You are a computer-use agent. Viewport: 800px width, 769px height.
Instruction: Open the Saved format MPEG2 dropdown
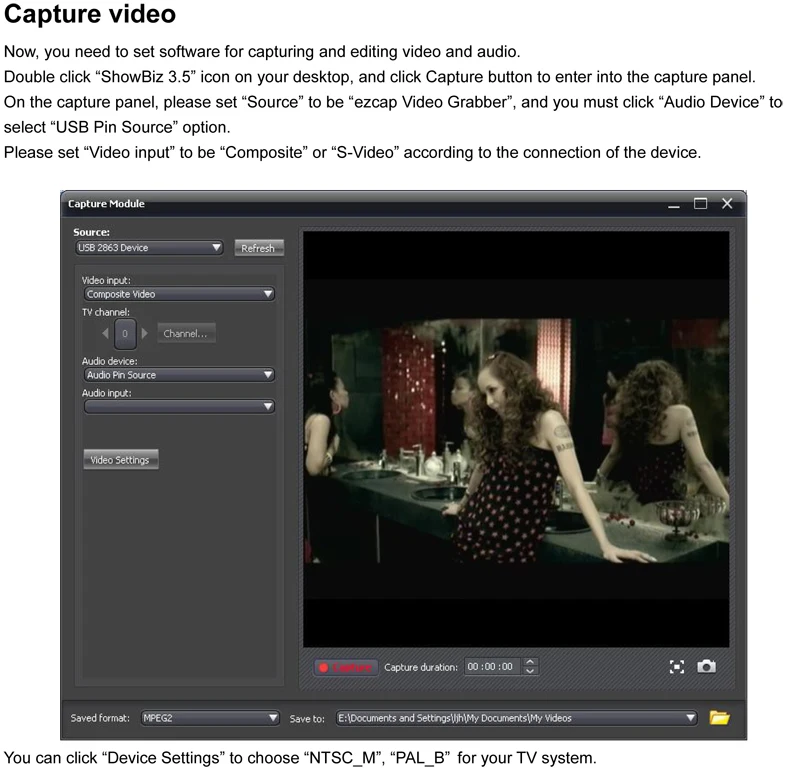pyautogui.click(x=209, y=718)
